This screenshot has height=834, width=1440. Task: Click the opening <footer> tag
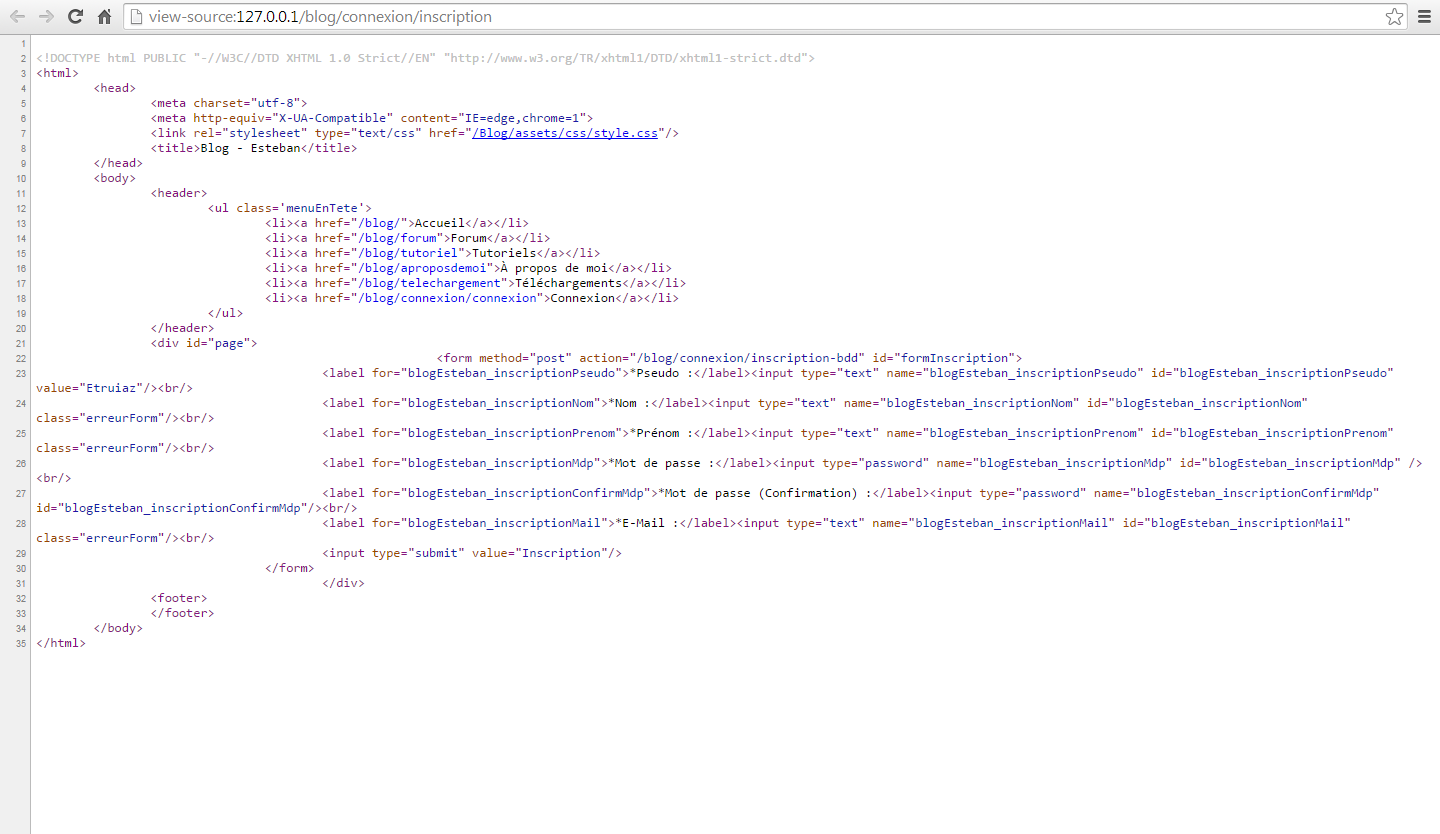point(179,598)
